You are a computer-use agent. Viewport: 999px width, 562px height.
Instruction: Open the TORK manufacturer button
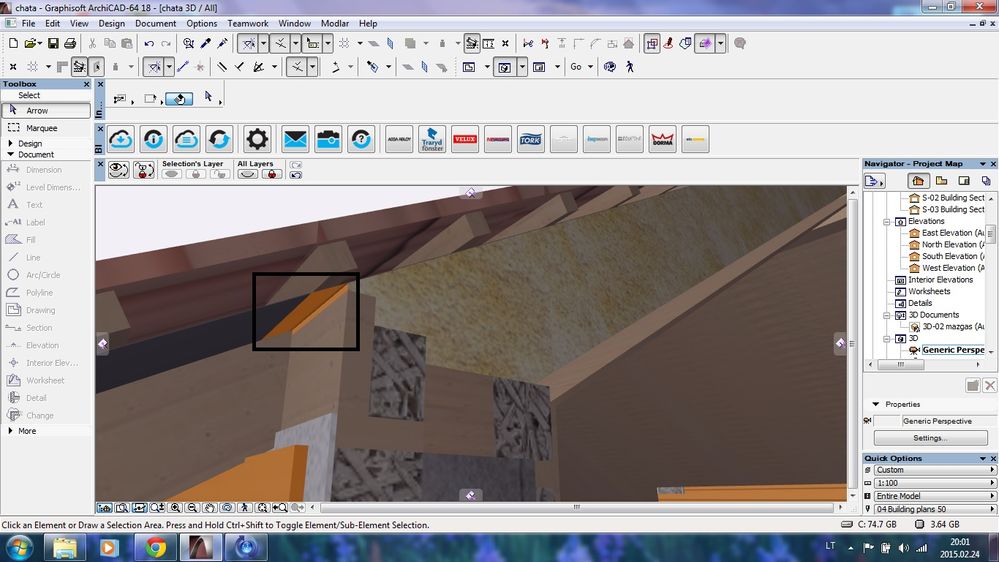click(x=531, y=139)
